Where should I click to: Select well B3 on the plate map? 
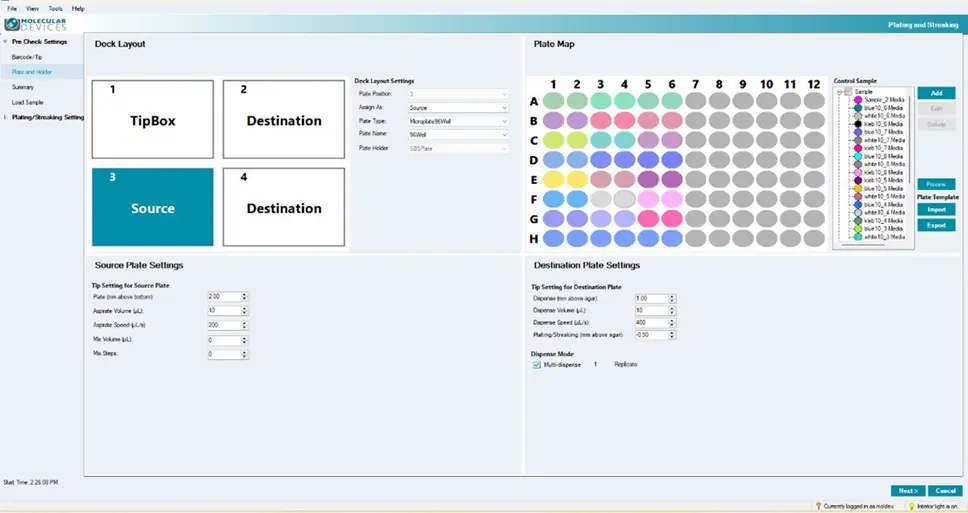click(601, 120)
